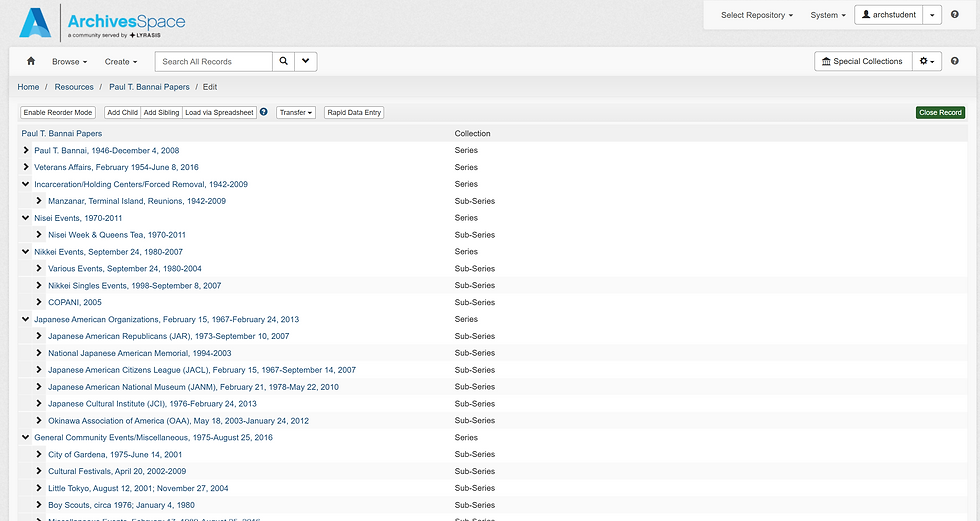The image size is (980, 521).
Task: Open Nikkei Events, September 24, 1980-2007
Action: [x=109, y=252]
